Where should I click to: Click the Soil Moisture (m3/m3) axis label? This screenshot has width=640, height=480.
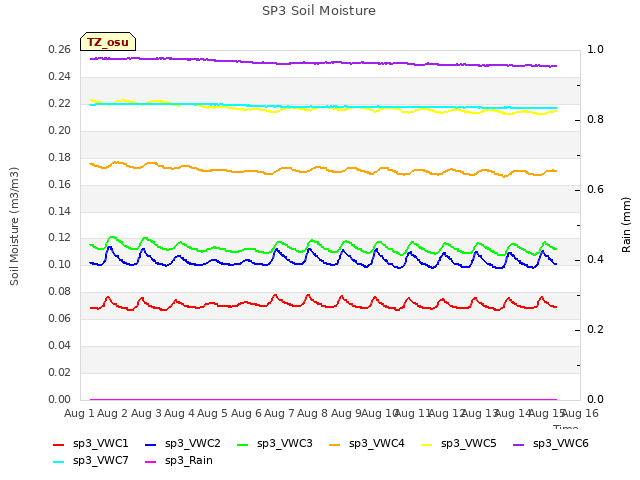(x=14, y=226)
